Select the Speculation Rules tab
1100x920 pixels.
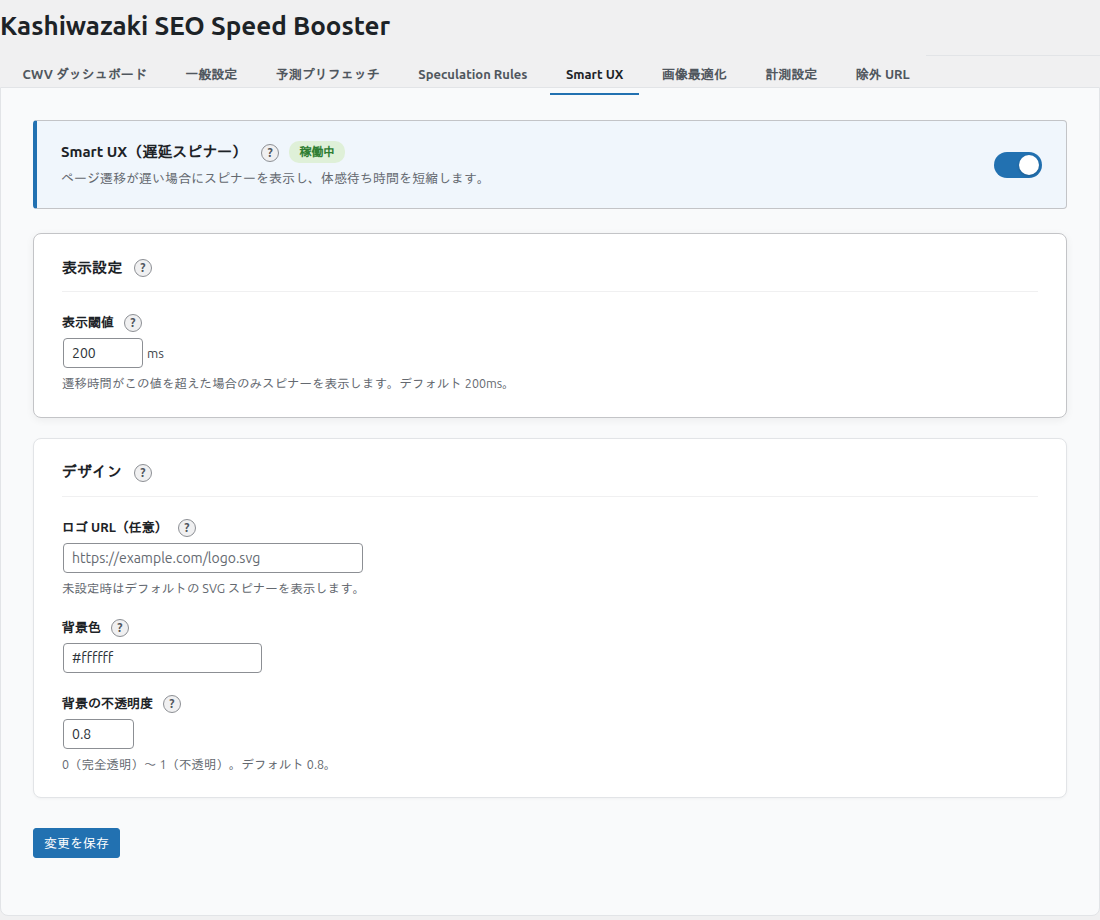click(472, 73)
